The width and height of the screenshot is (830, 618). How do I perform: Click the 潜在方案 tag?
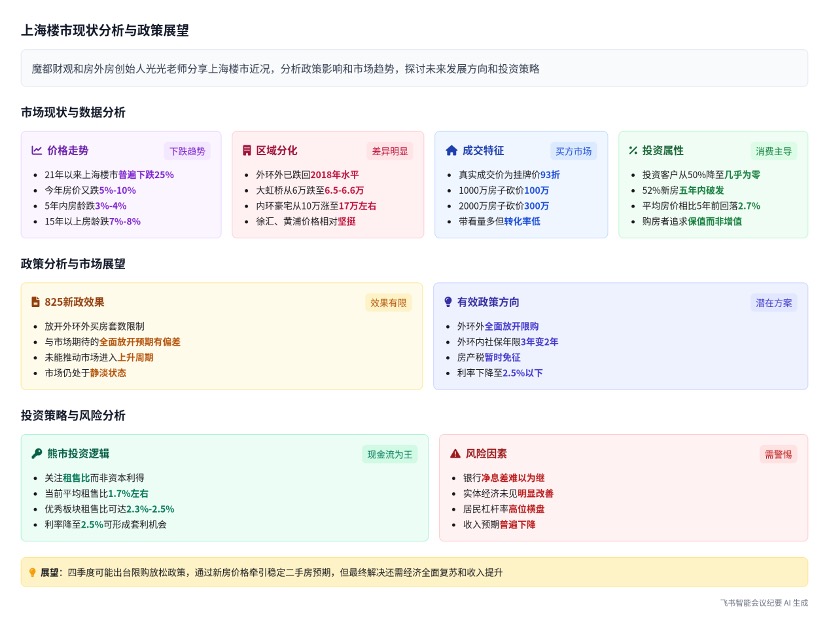tap(773, 302)
